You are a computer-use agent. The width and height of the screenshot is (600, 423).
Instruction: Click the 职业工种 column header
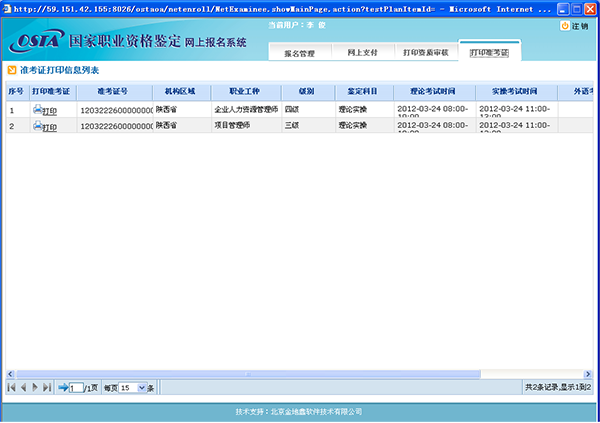(245, 91)
